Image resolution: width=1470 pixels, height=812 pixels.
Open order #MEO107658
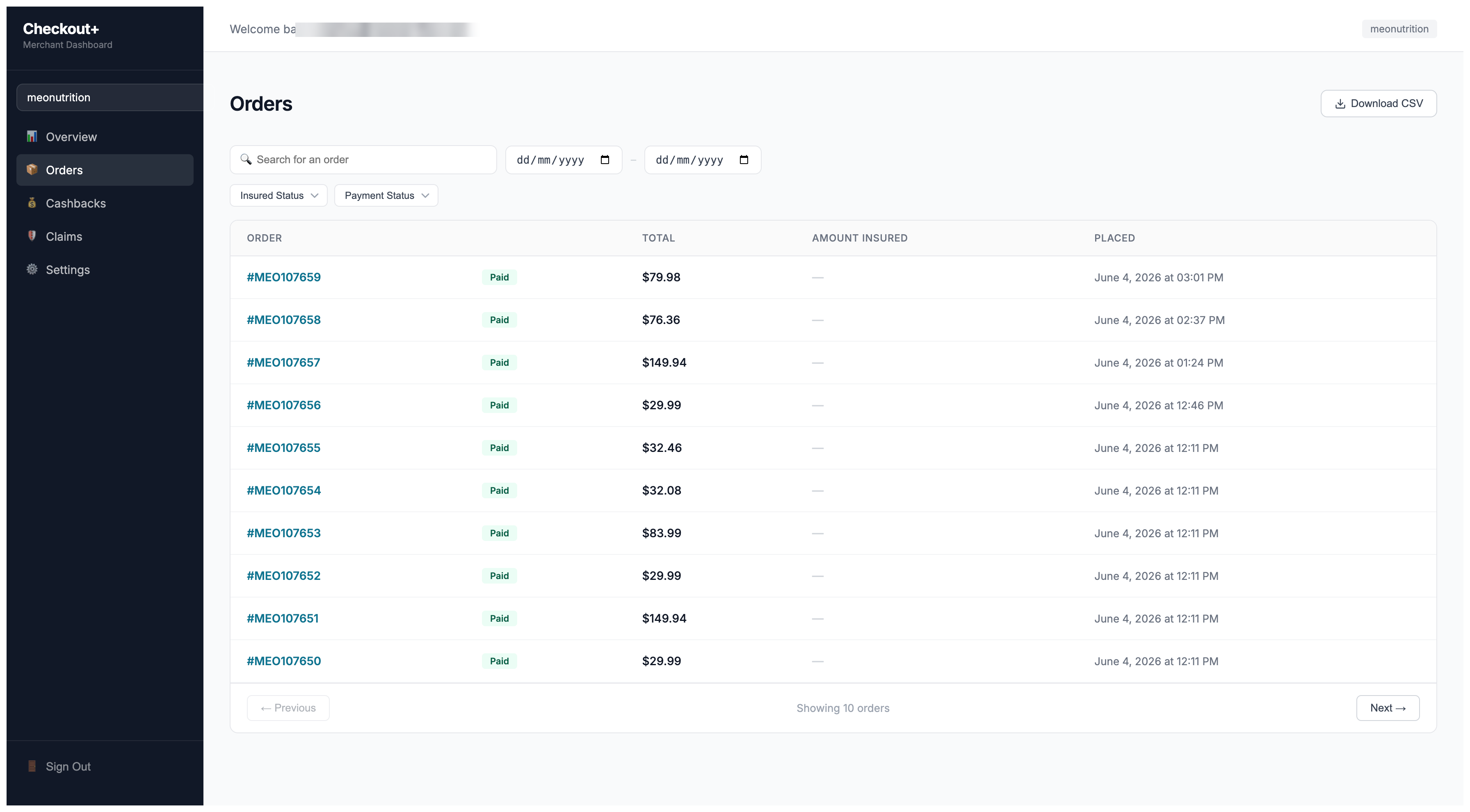[x=283, y=319]
